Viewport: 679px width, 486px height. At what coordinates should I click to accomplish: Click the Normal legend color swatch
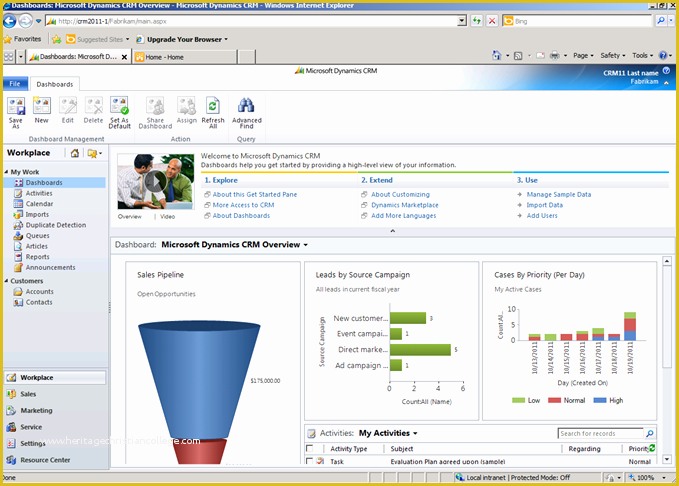tap(554, 400)
